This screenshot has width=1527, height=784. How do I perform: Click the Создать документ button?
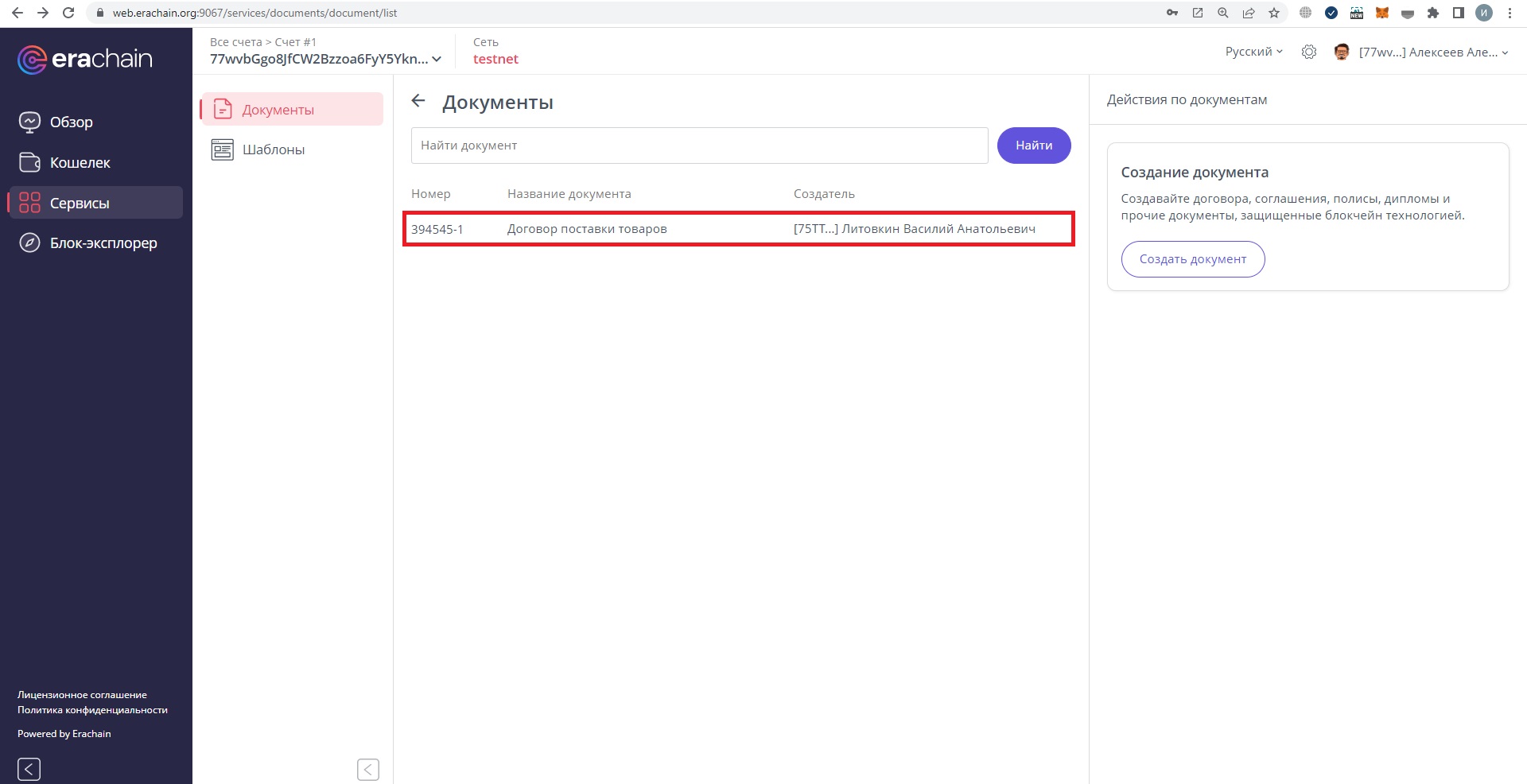pyautogui.click(x=1192, y=259)
